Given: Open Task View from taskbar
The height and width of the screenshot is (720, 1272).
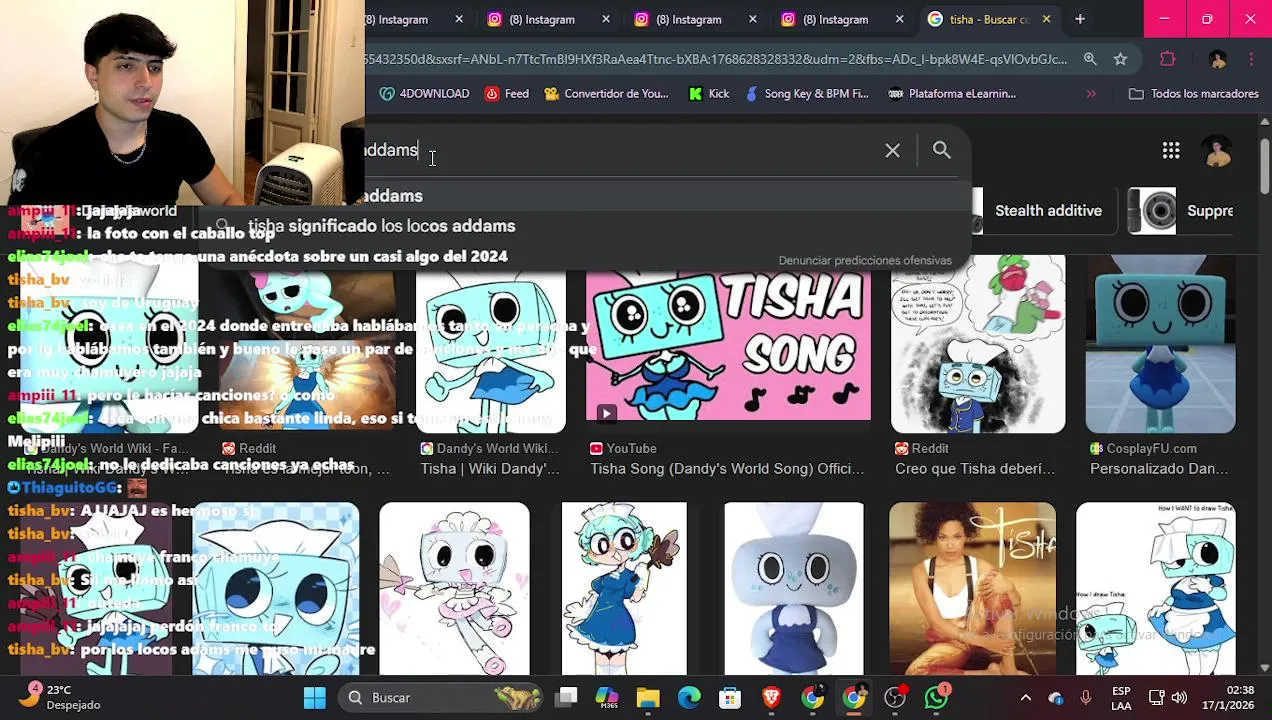Looking at the screenshot, I should tap(567, 698).
